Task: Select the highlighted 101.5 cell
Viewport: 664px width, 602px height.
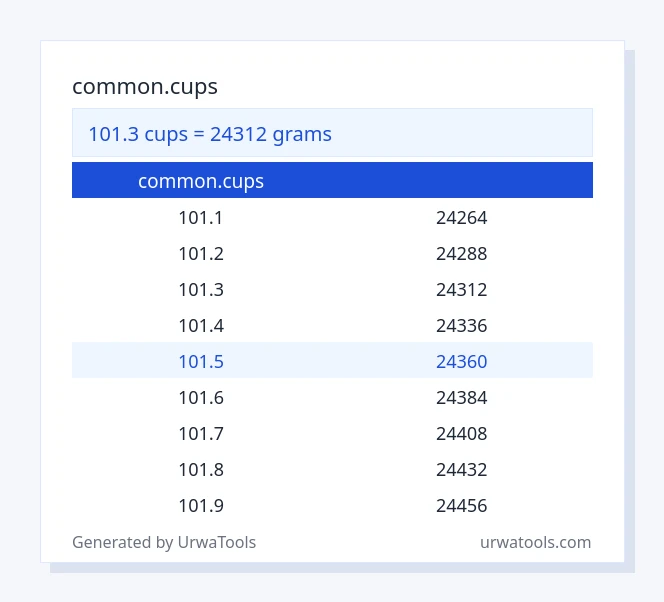Action: pyautogui.click(x=201, y=362)
